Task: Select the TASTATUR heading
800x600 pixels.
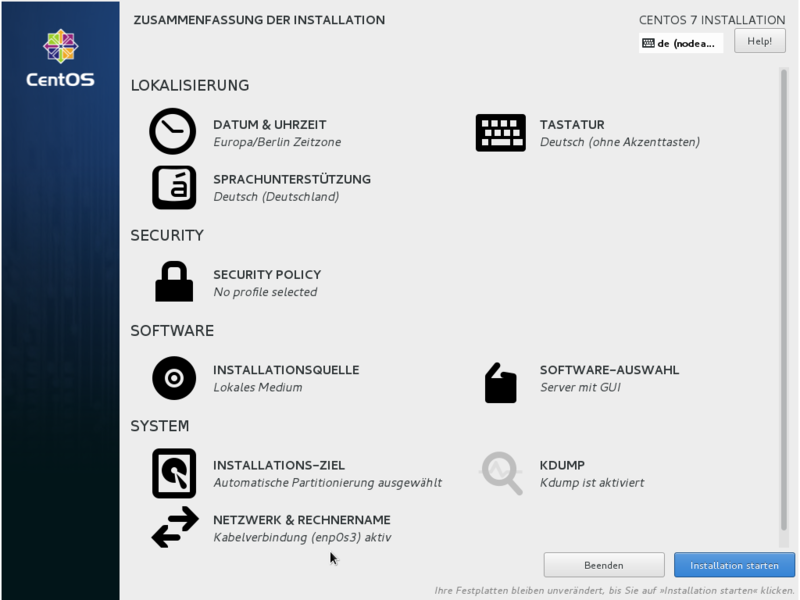Action: 572,124
